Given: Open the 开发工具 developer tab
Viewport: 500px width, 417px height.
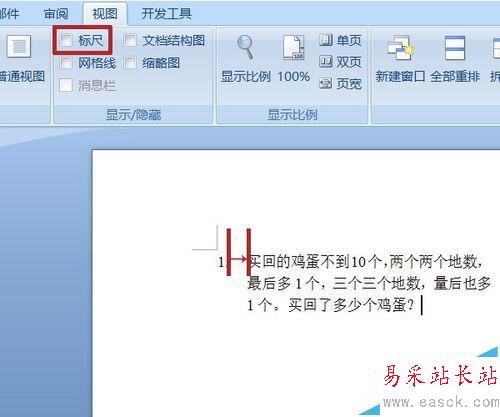Looking at the screenshot, I should 166,14.
